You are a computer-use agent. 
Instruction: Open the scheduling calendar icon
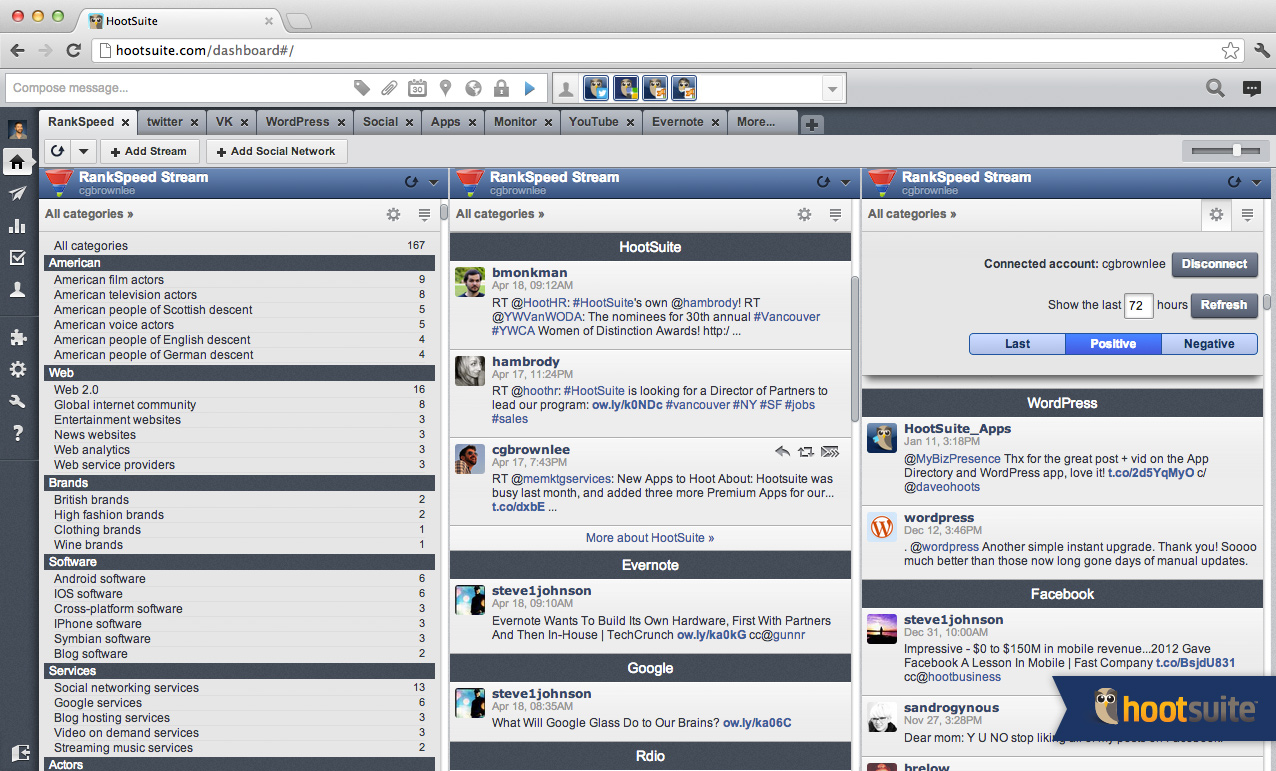point(417,88)
